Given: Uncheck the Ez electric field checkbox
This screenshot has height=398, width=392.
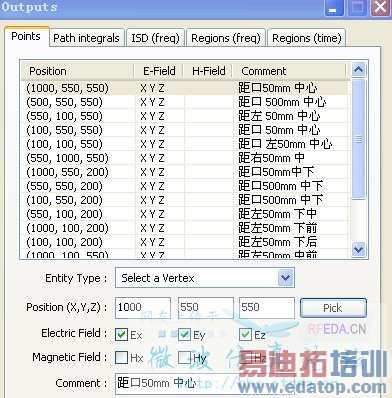Looking at the screenshot, I should (x=245, y=334).
